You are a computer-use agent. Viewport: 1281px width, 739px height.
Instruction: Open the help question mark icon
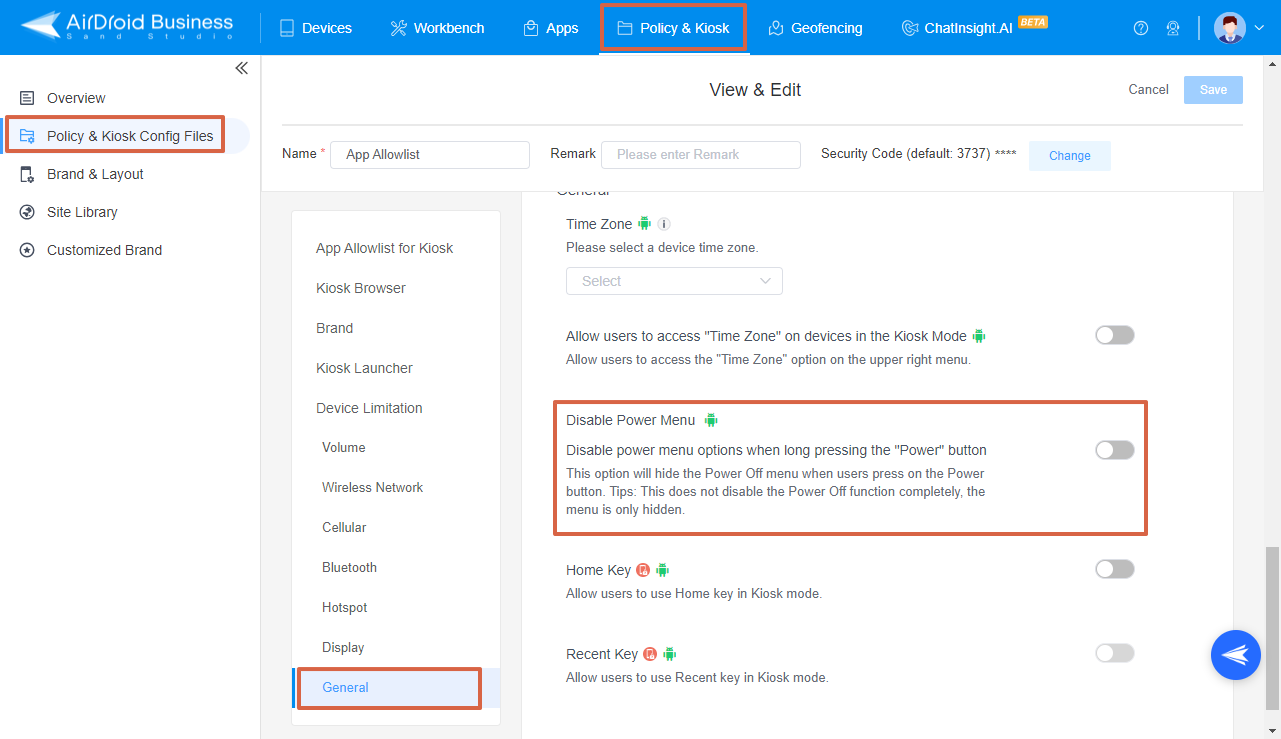pos(1141,28)
